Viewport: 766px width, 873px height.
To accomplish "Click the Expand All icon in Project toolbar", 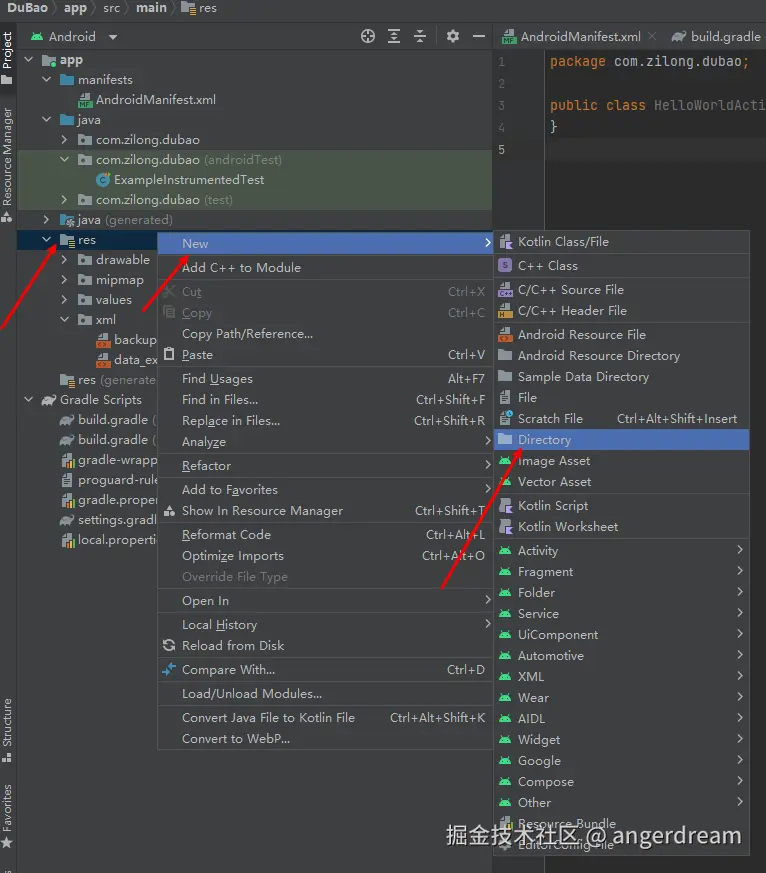I will [x=394, y=37].
